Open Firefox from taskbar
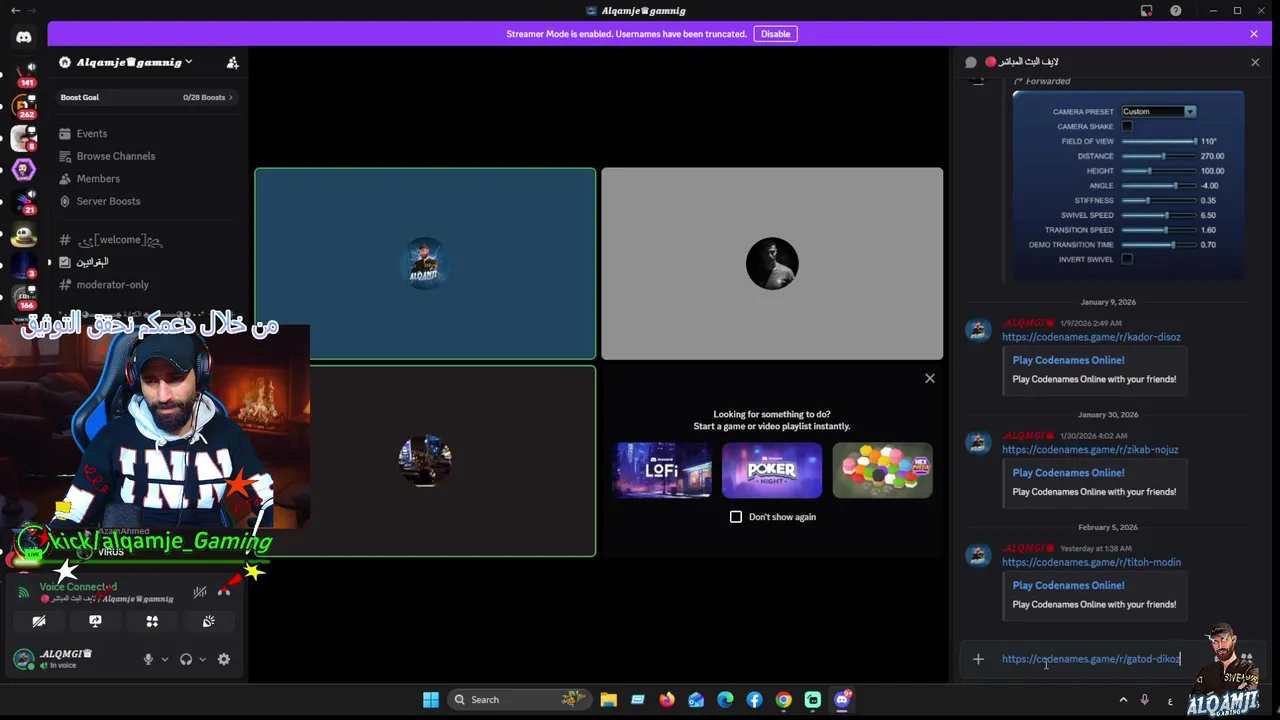1280x720 pixels. pyautogui.click(x=667, y=700)
